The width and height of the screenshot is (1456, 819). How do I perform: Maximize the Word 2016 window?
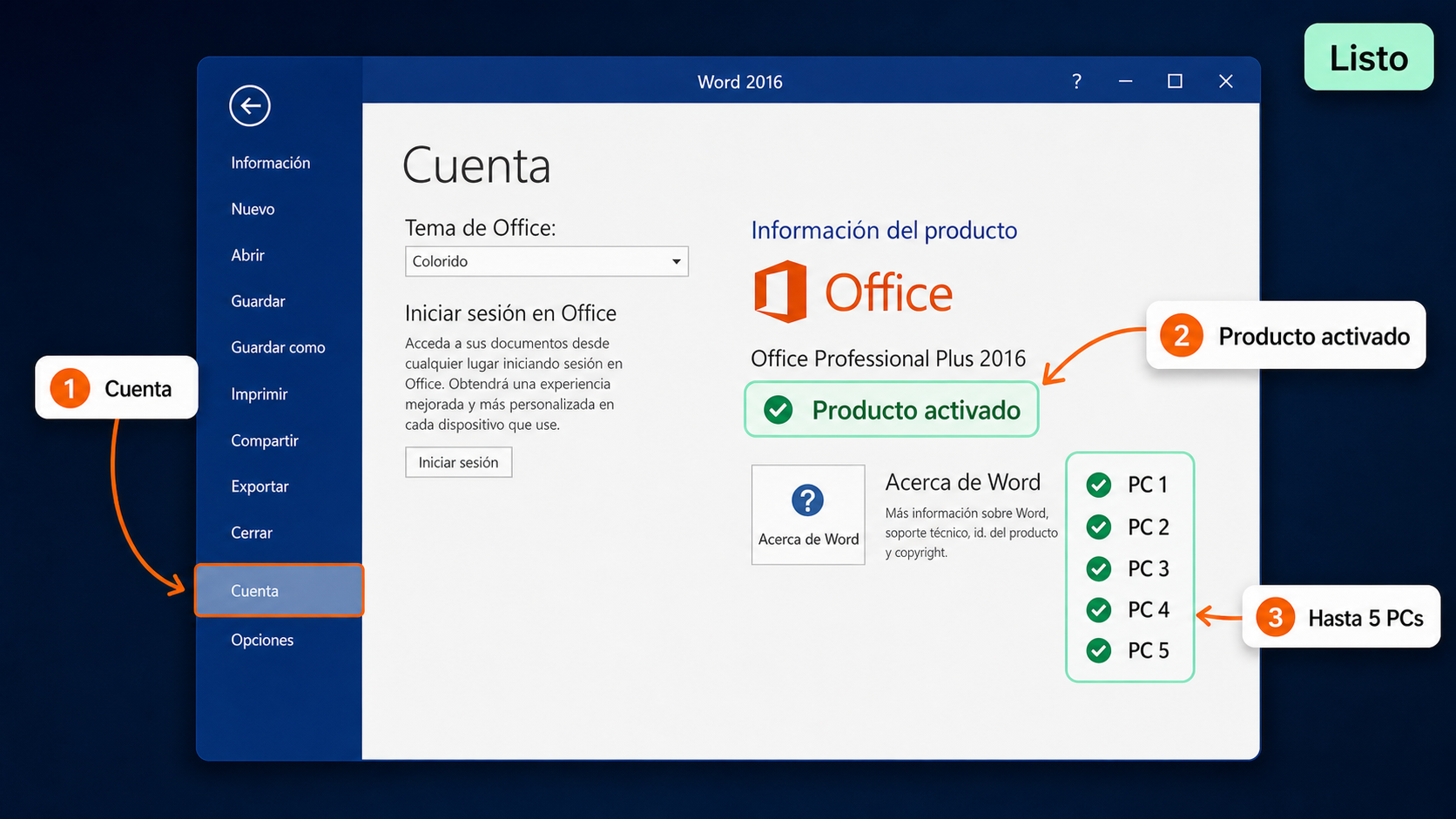click(x=1175, y=81)
